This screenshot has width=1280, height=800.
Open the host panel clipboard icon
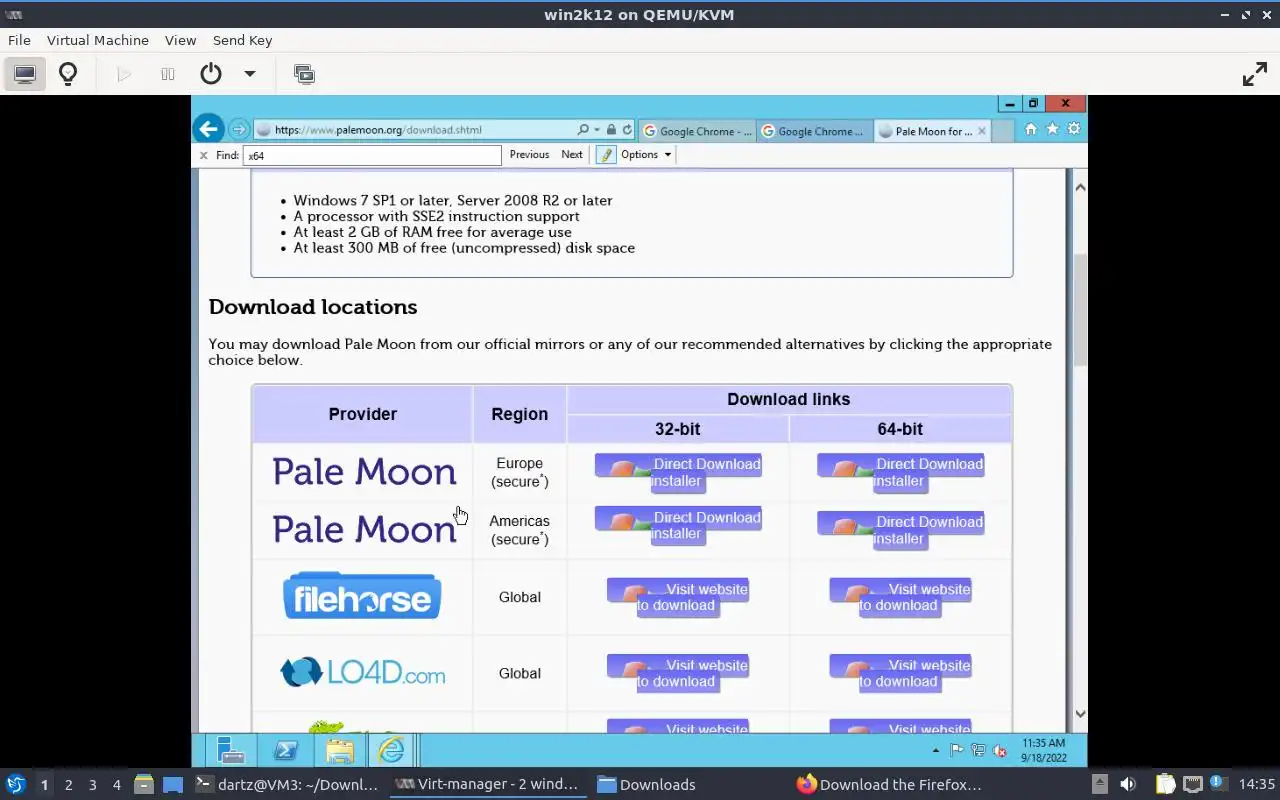pyautogui.click(x=1165, y=784)
